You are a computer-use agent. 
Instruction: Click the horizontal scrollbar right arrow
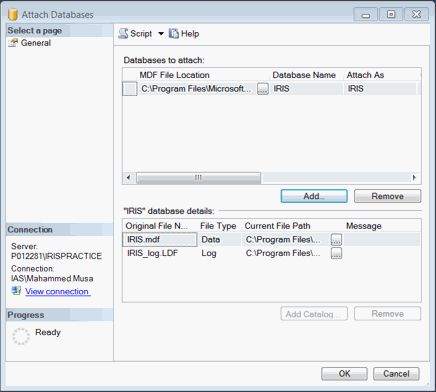(414, 178)
